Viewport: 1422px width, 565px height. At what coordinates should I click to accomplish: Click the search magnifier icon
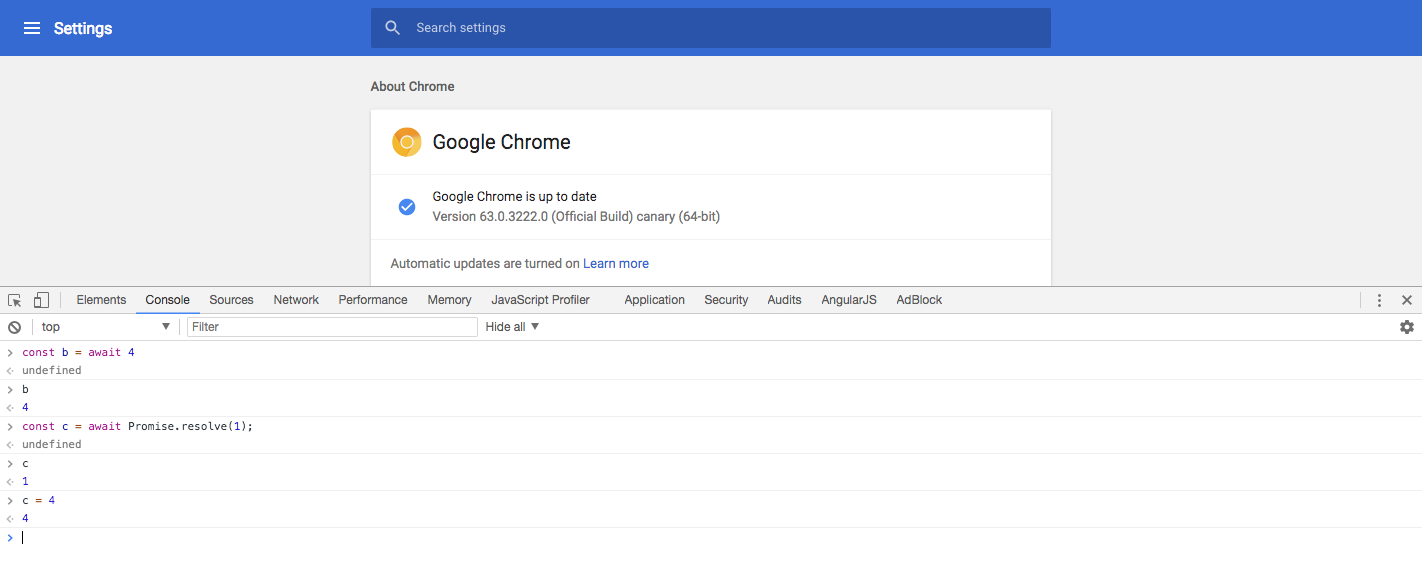click(x=393, y=28)
